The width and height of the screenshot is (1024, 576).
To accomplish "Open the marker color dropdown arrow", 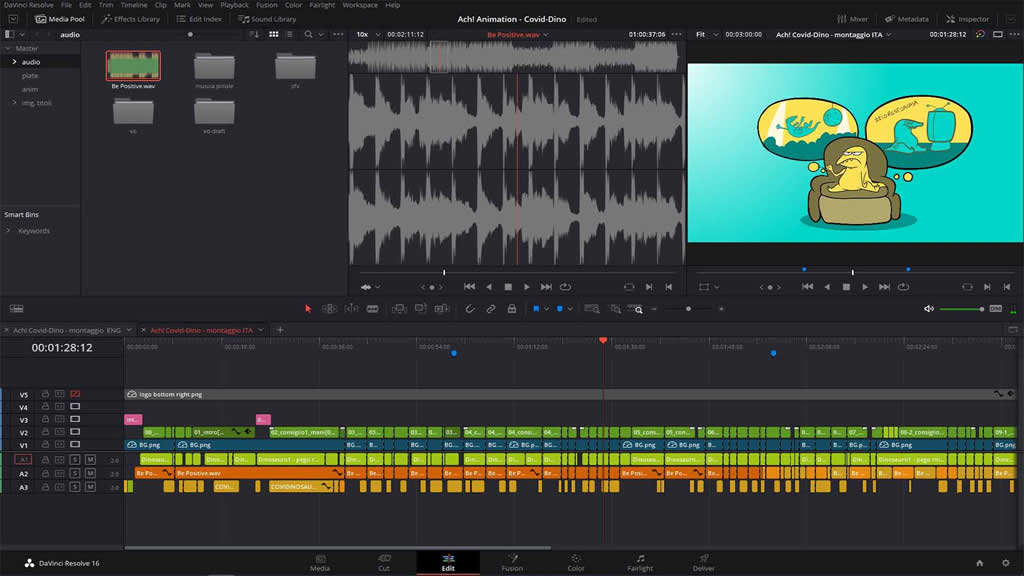I will coord(570,309).
